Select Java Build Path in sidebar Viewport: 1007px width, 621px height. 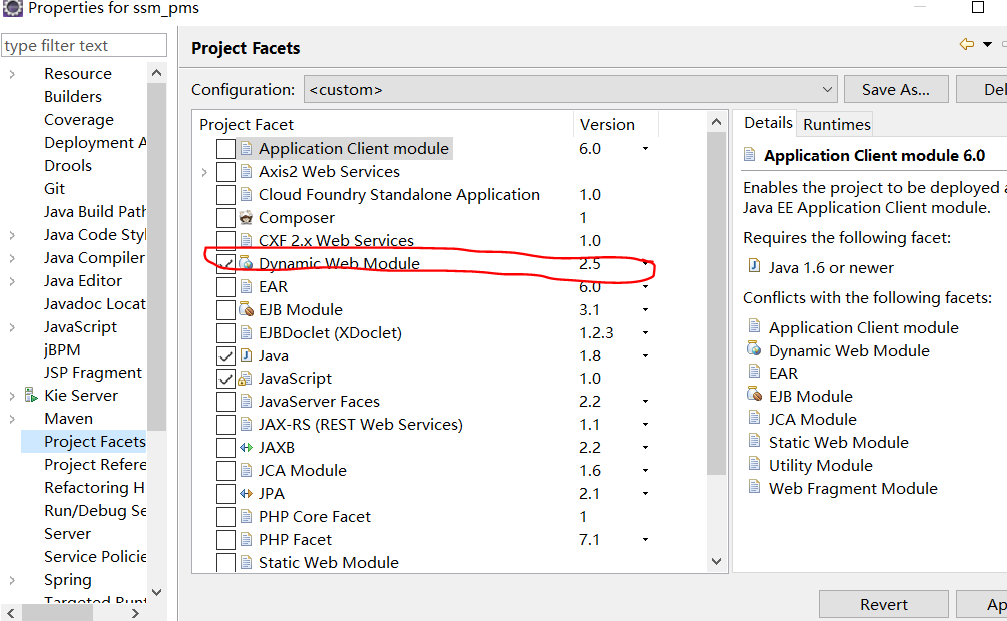tap(94, 212)
